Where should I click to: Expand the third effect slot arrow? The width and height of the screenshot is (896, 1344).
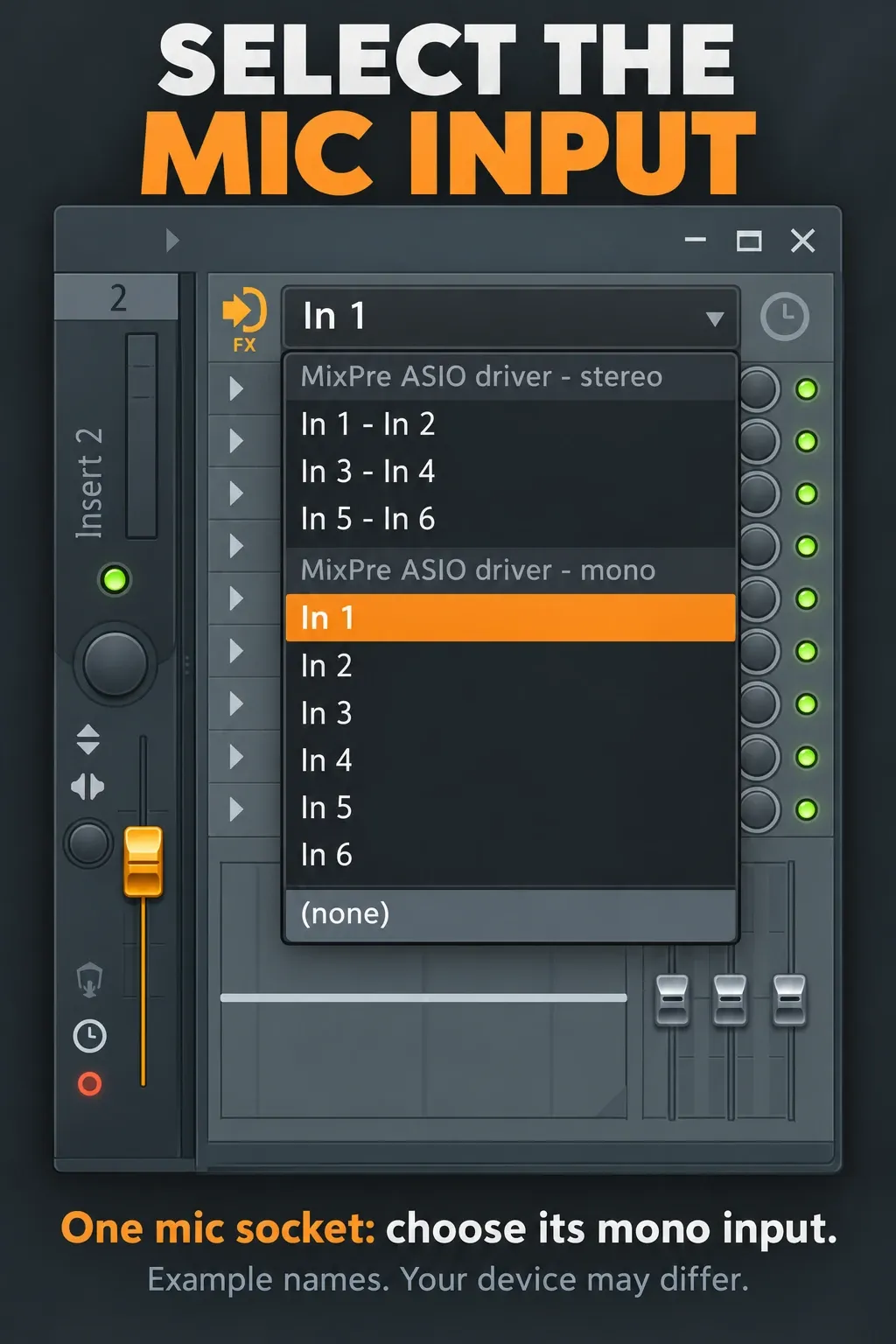tap(236, 493)
